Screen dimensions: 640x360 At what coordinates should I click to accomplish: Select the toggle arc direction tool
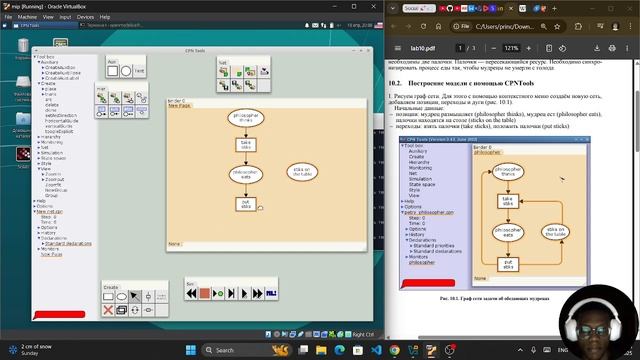click(x=135, y=310)
